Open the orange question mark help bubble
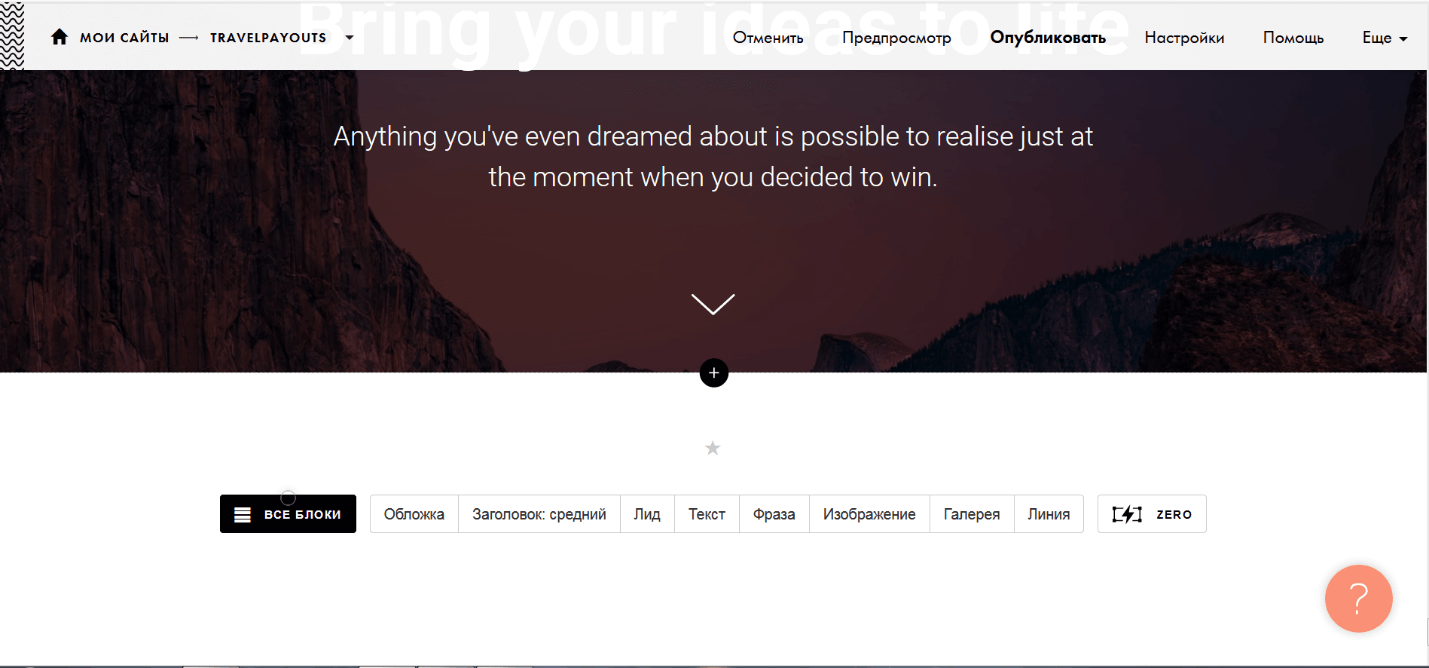The height and width of the screenshot is (668, 1429). (x=1358, y=599)
